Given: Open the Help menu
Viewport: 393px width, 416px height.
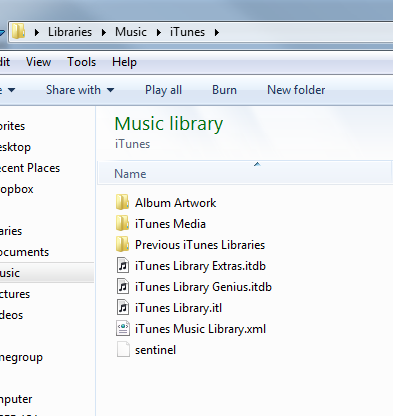Looking at the screenshot, I should pos(124,62).
